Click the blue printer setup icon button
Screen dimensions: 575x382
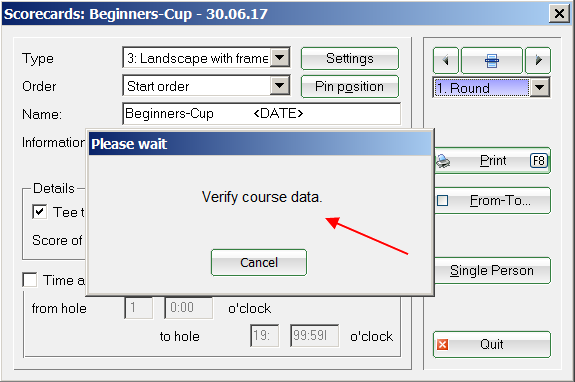[x=492, y=60]
